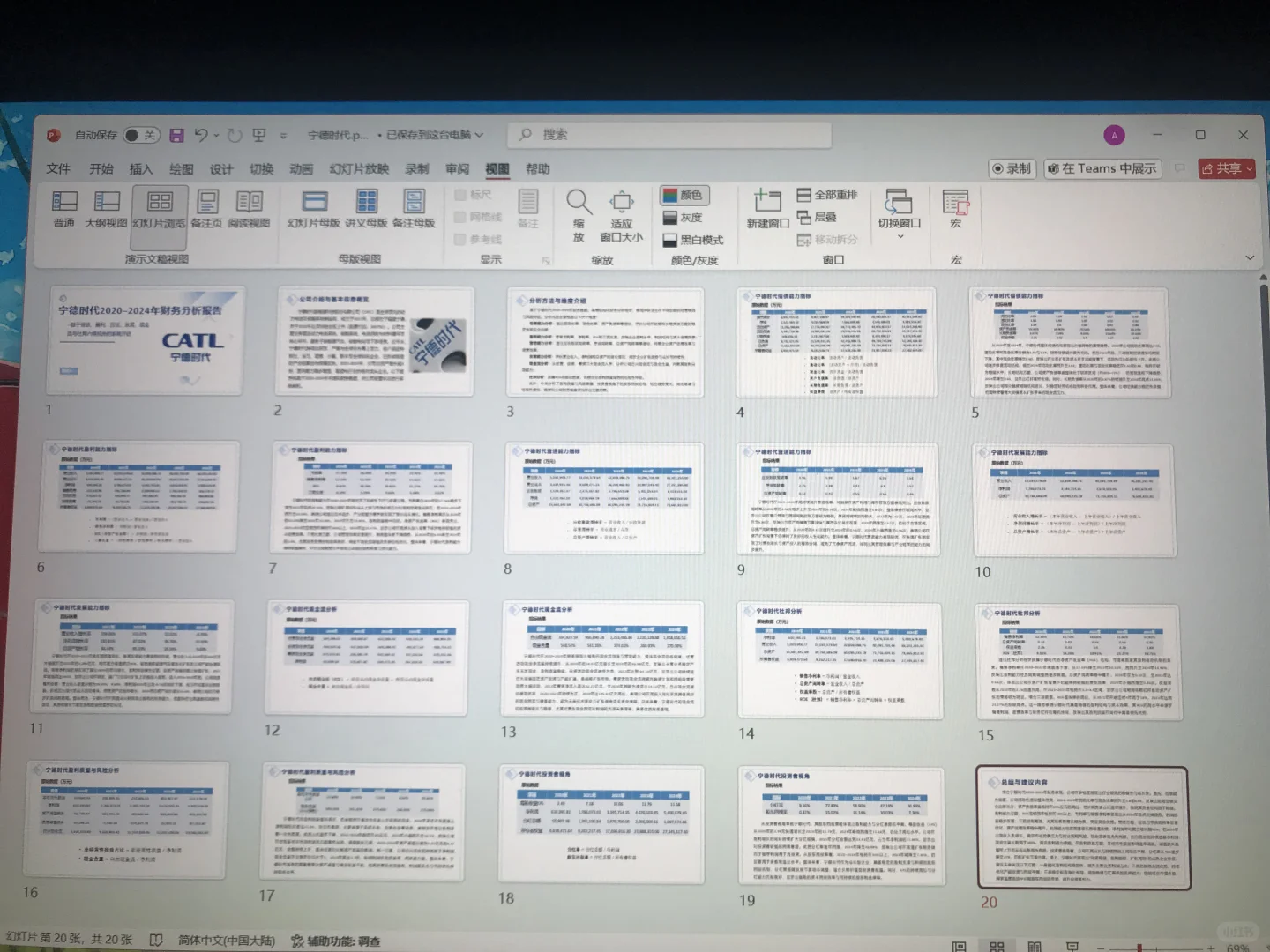The width and height of the screenshot is (1270, 952).
Task: Click in the 搜索 search box
Action: [669, 135]
